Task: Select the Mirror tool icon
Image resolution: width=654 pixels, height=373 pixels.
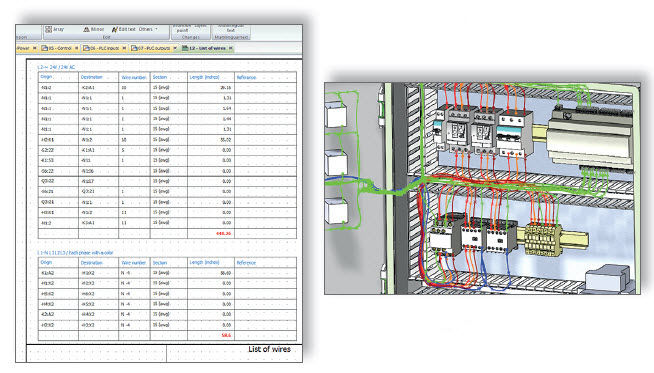Action: pos(86,29)
